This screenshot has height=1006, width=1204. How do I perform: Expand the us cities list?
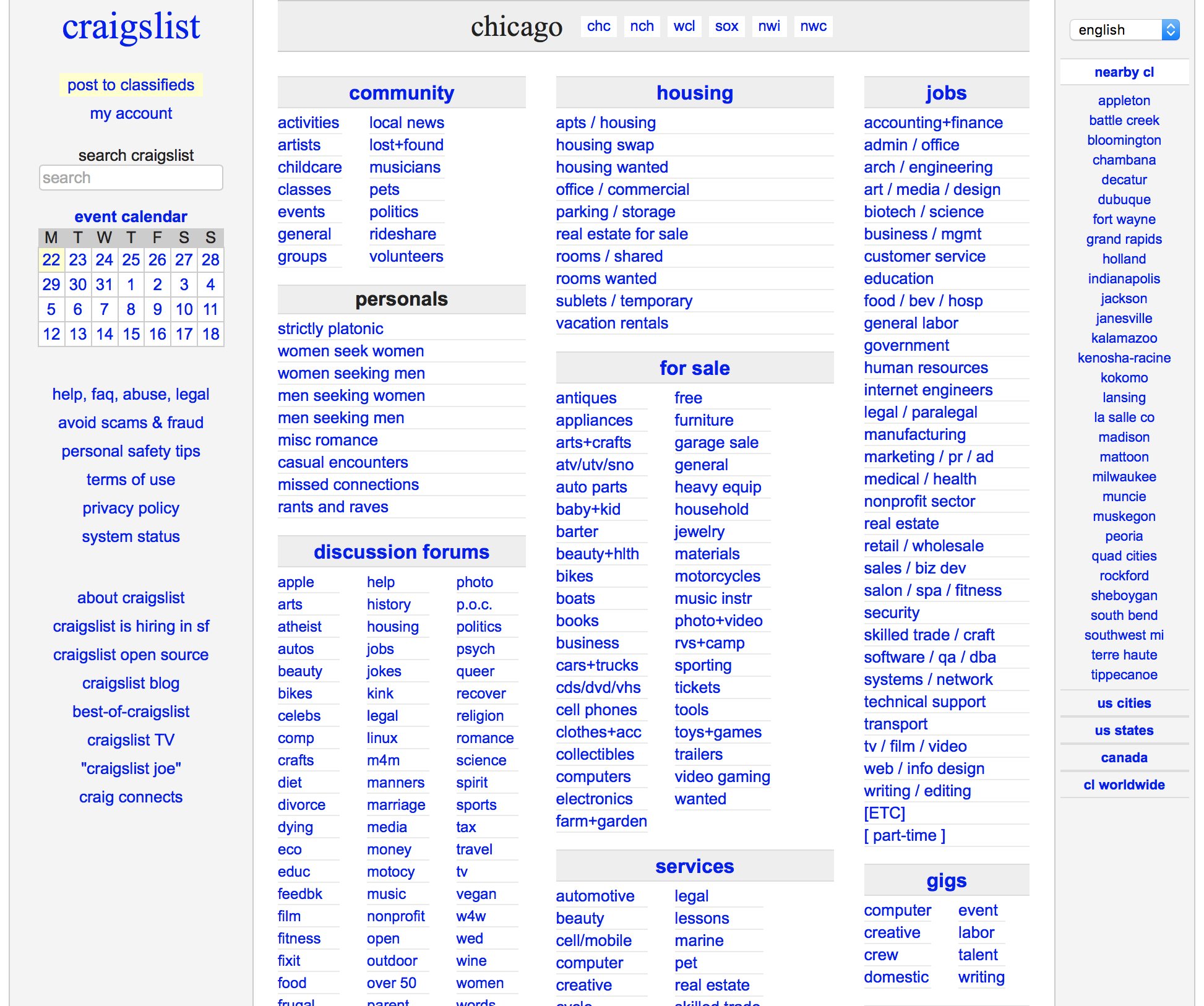(1124, 703)
